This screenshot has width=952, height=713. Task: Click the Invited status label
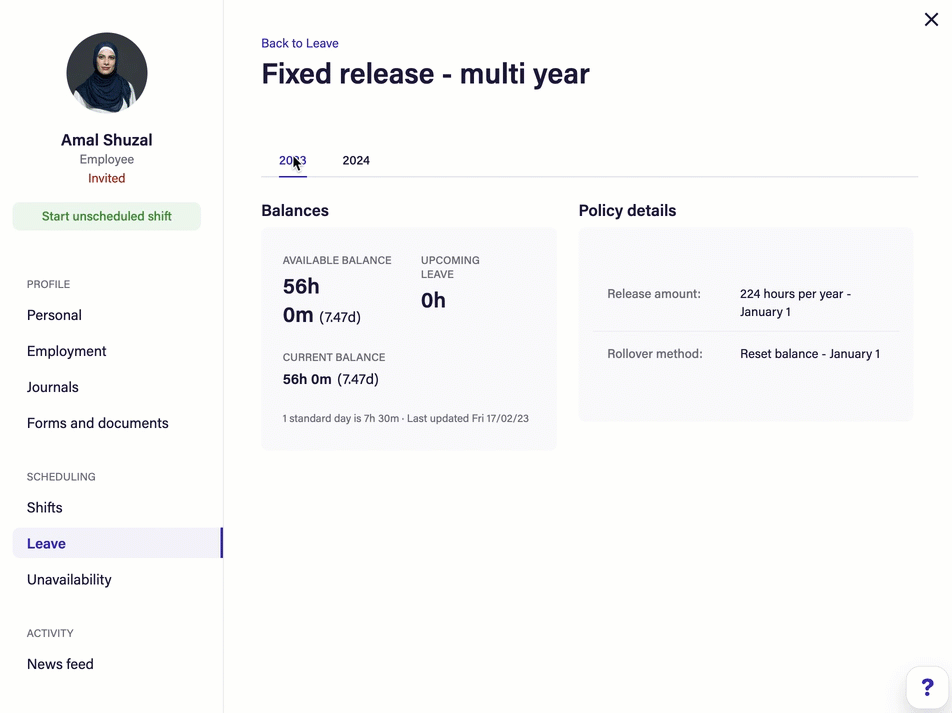coord(106,178)
